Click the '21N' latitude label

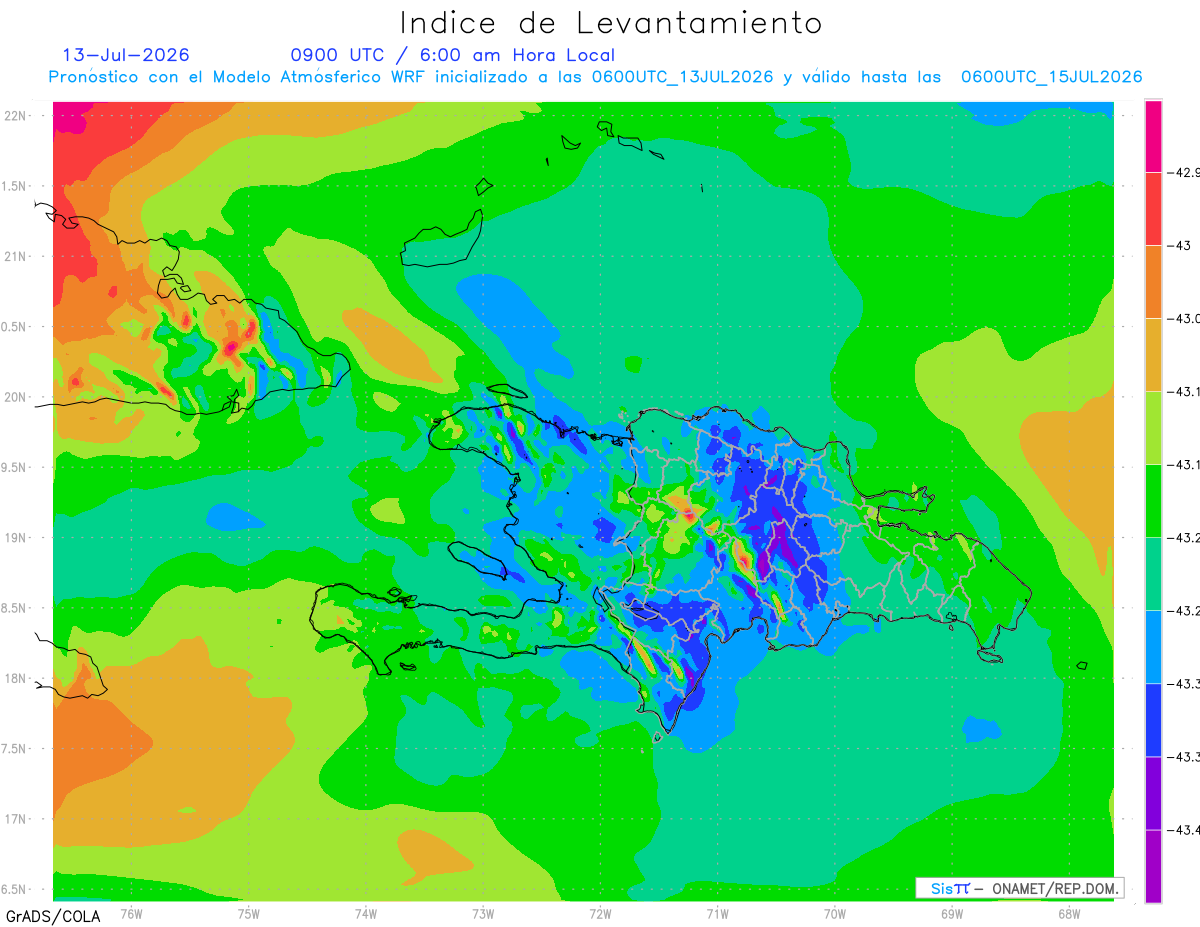15,256
